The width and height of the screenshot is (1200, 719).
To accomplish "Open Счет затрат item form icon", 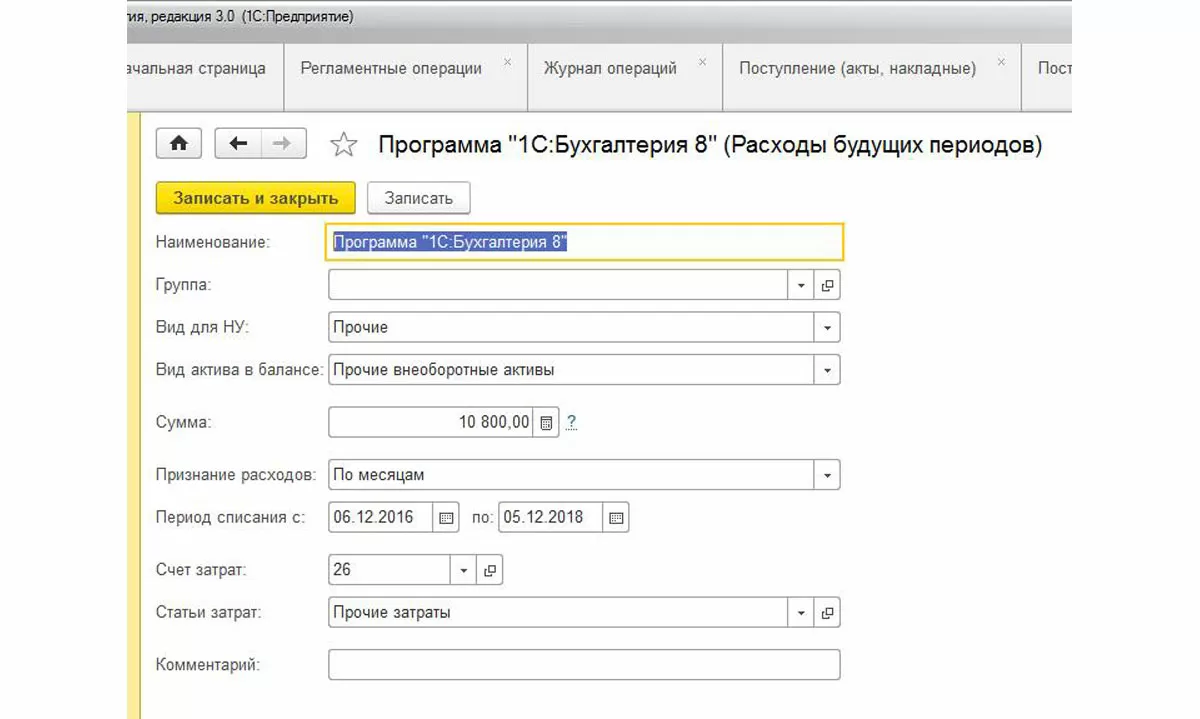I will (490, 570).
